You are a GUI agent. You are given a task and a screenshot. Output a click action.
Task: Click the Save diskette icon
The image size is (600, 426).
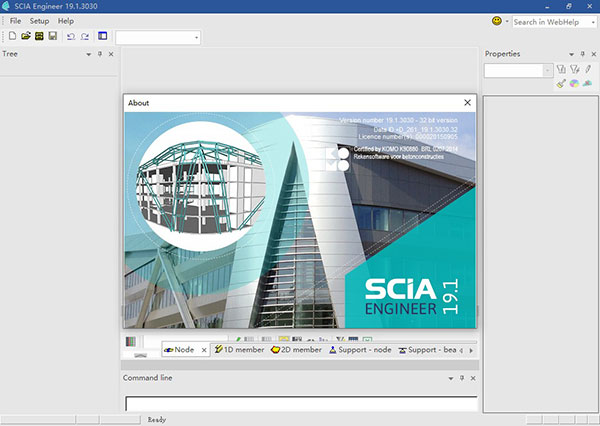point(52,37)
